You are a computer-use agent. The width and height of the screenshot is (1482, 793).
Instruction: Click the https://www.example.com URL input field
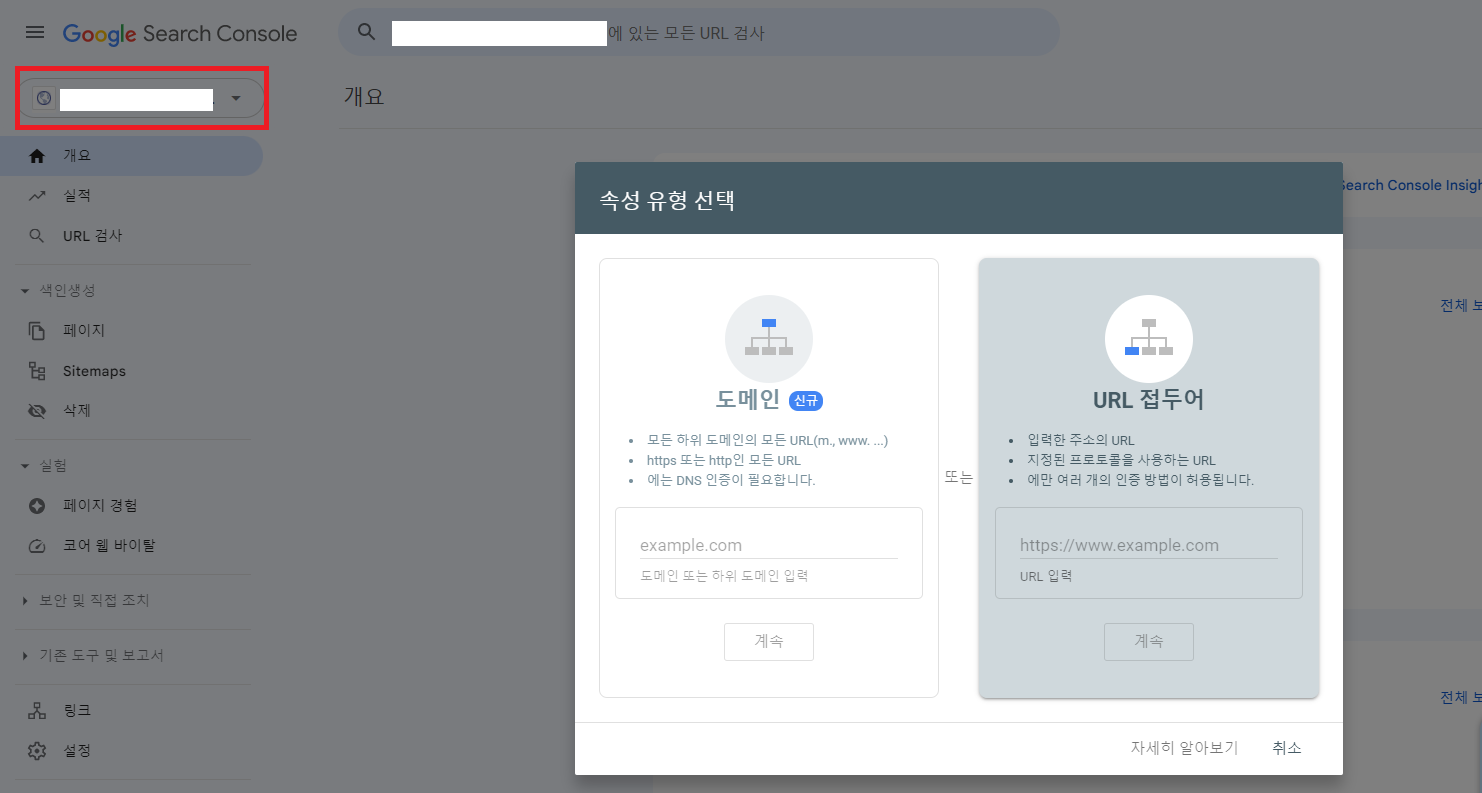[1148, 546]
